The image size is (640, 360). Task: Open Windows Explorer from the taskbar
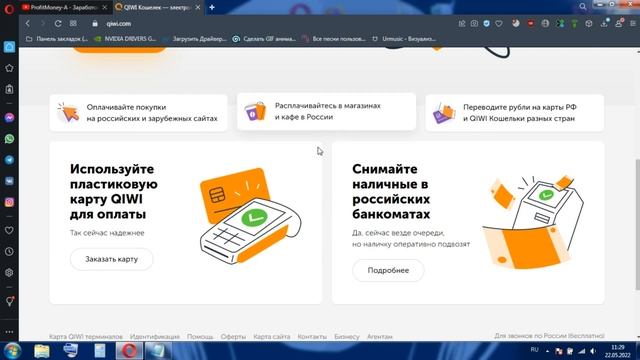pyautogui.click(x=42, y=351)
